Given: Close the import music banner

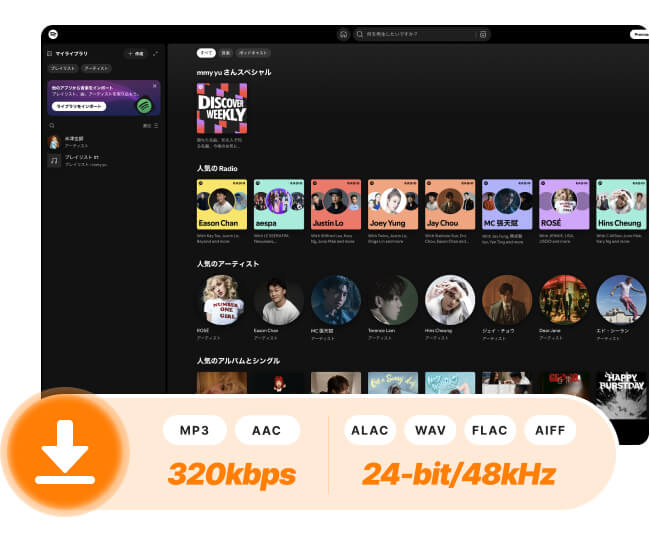Looking at the screenshot, I should [x=155, y=86].
